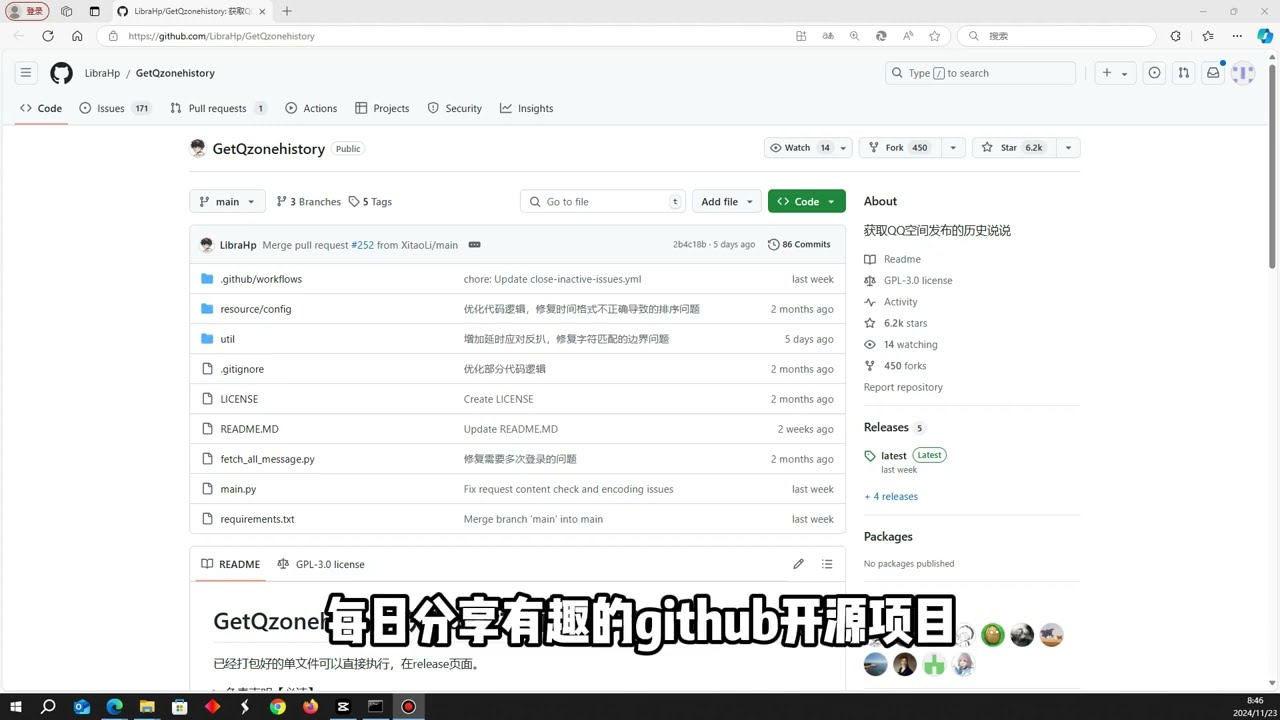
Task: Open 6.2k stars link in About
Action: pos(905,323)
